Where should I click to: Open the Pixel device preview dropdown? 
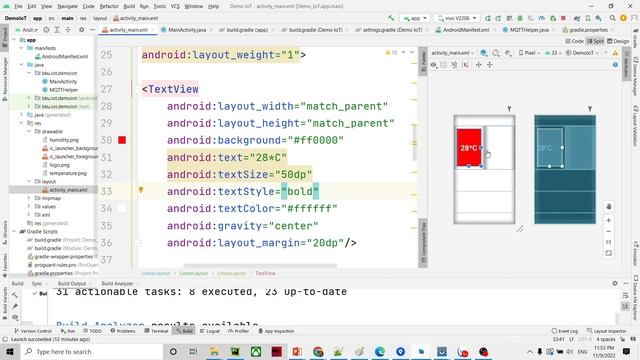click(529, 53)
